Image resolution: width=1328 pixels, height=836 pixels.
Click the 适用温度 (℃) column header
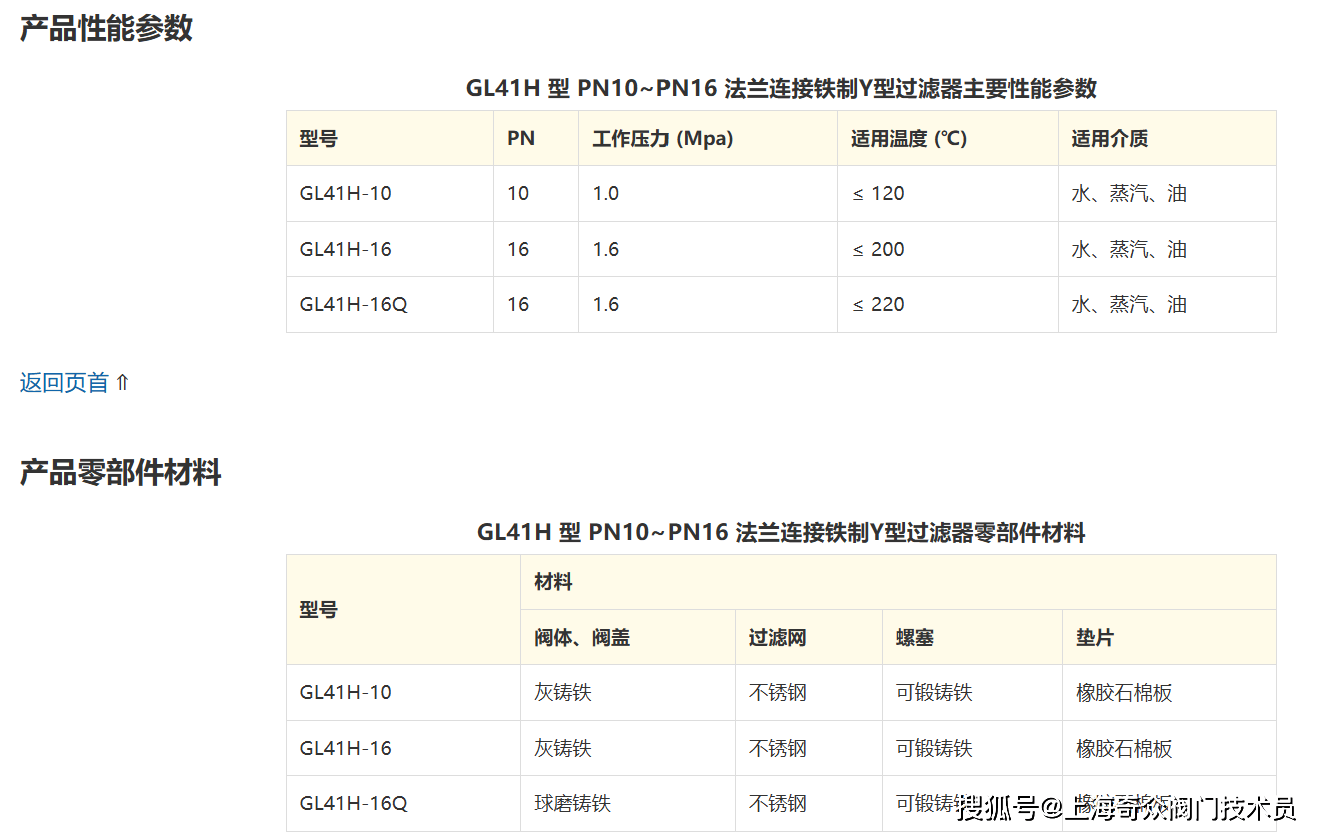[x=909, y=138]
